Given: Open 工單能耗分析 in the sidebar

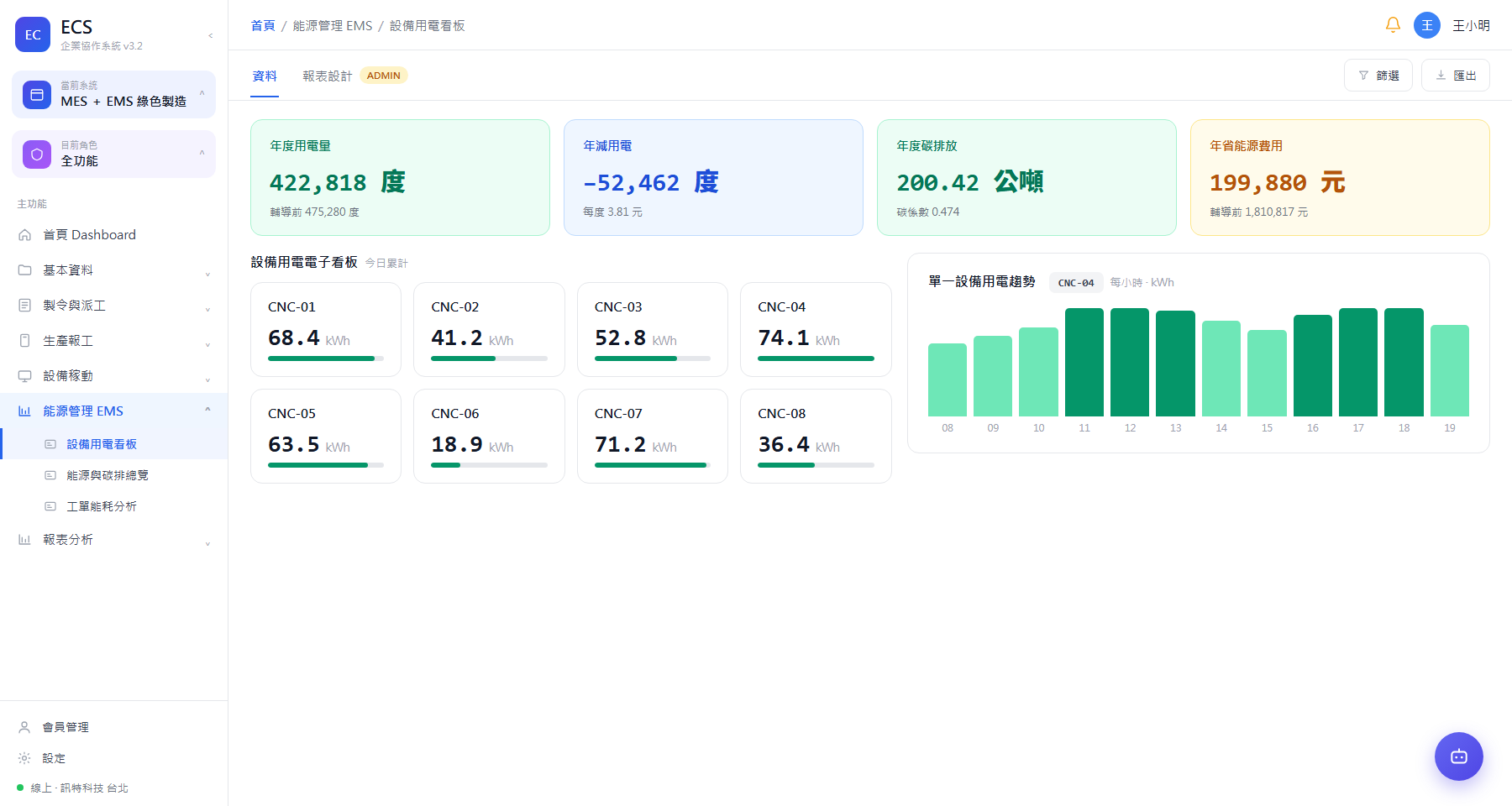Looking at the screenshot, I should (114, 506).
